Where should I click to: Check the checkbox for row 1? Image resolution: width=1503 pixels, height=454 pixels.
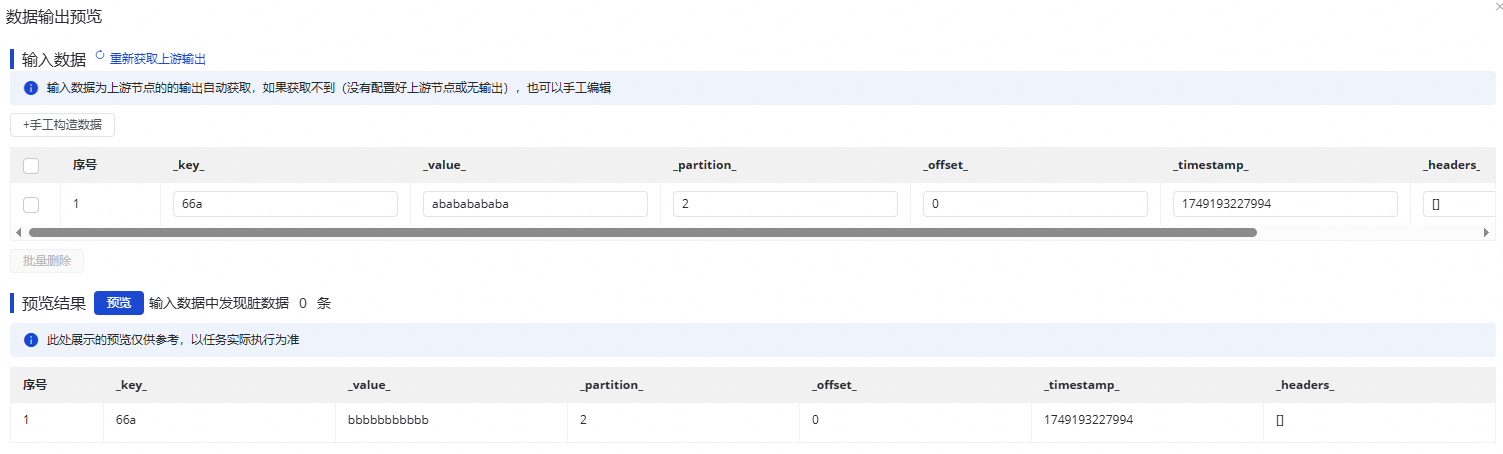coord(31,204)
